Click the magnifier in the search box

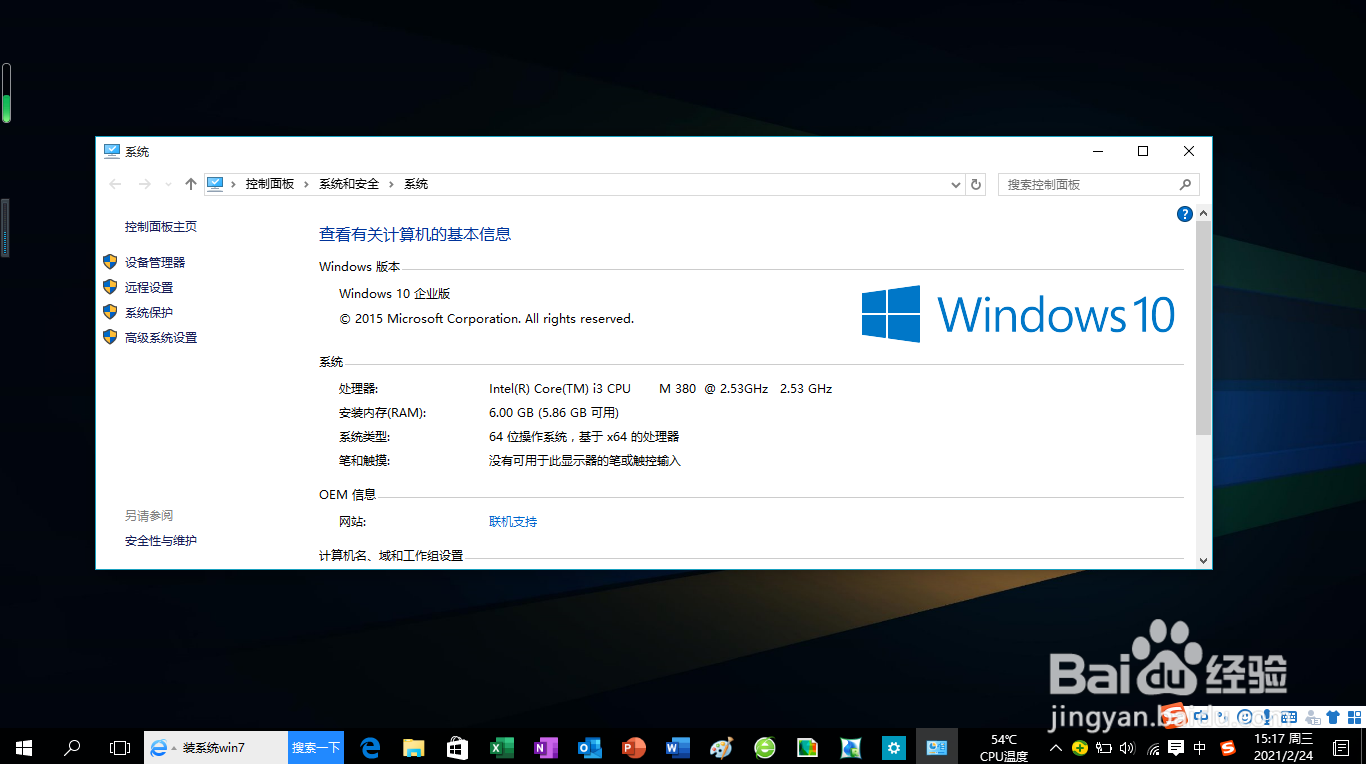(x=1185, y=184)
